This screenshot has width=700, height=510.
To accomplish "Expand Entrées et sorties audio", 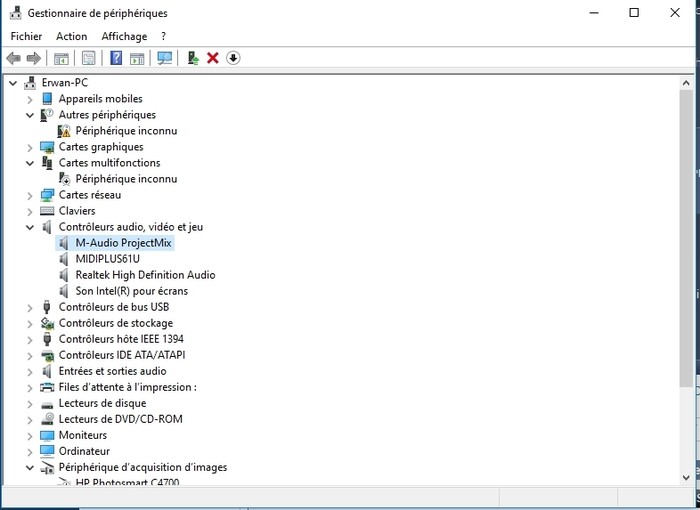I will point(30,372).
